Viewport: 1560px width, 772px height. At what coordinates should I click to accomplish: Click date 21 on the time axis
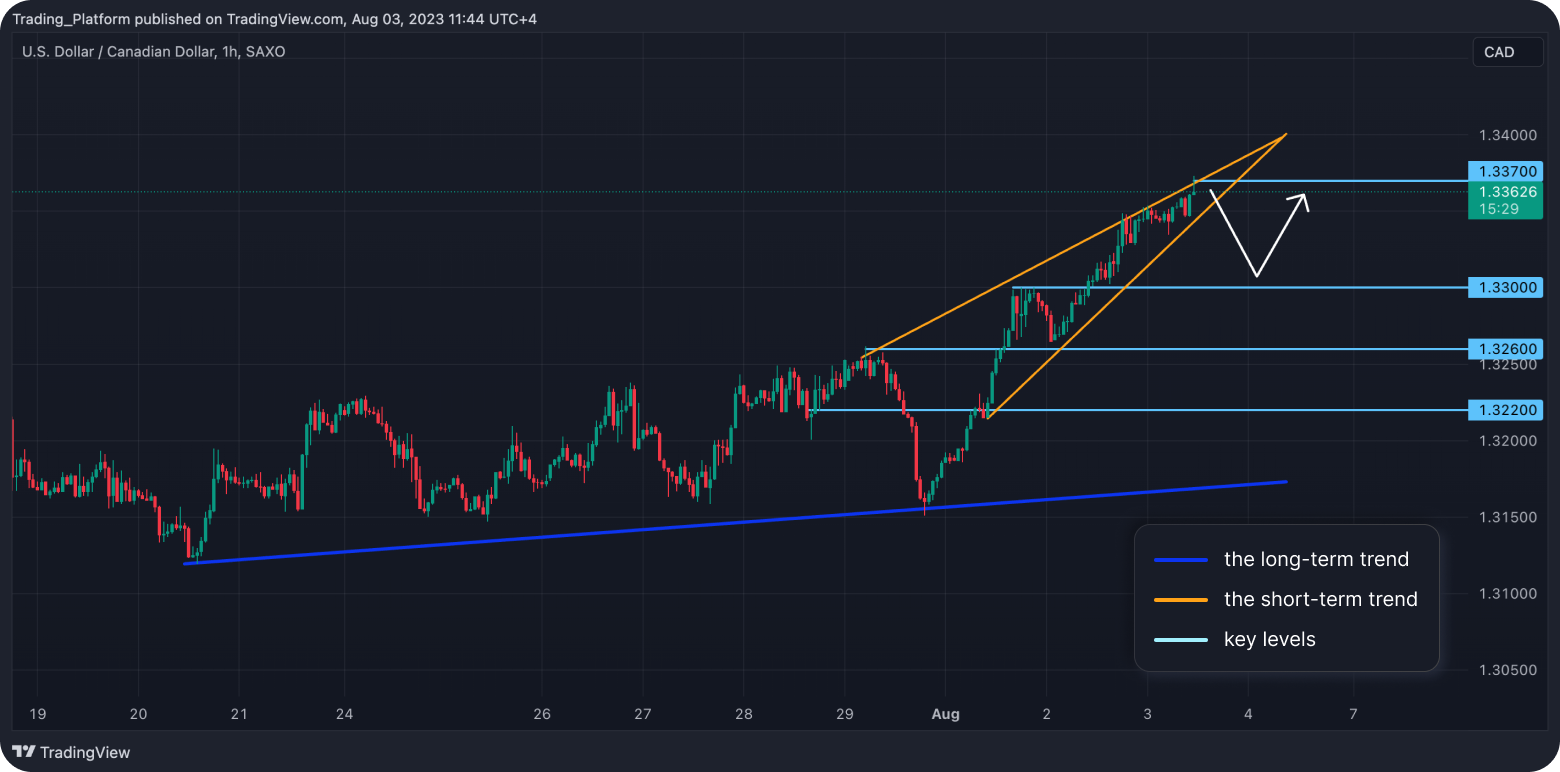point(240,714)
